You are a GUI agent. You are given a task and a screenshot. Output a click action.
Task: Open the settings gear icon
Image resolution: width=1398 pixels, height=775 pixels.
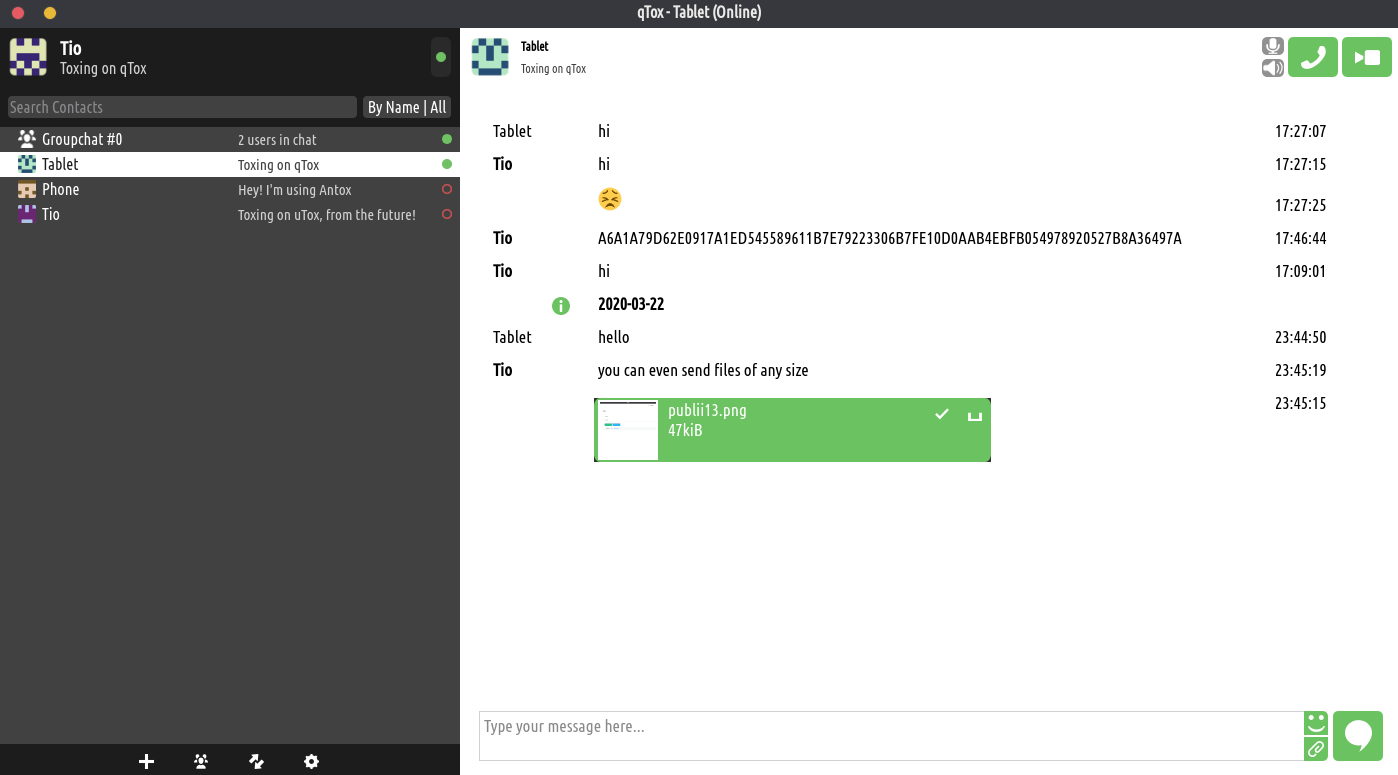(311, 762)
